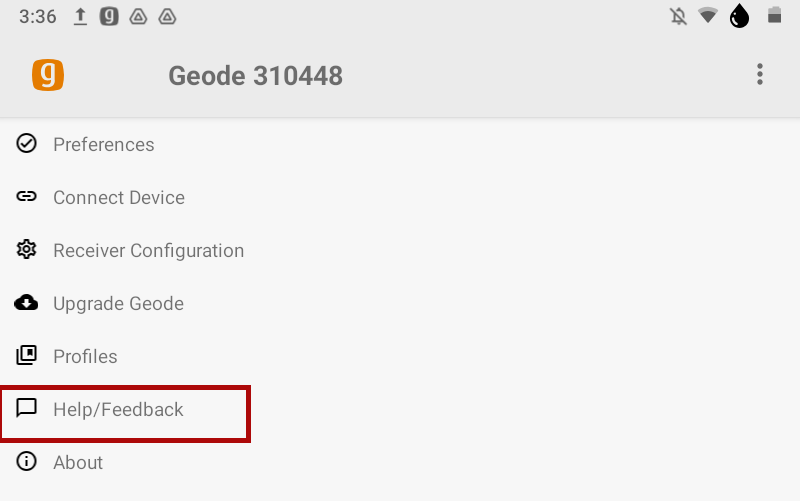Open the Preferences menu item
Image resolution: width=800 pixels, height=501 pixels.
click(x=104, y=145)
